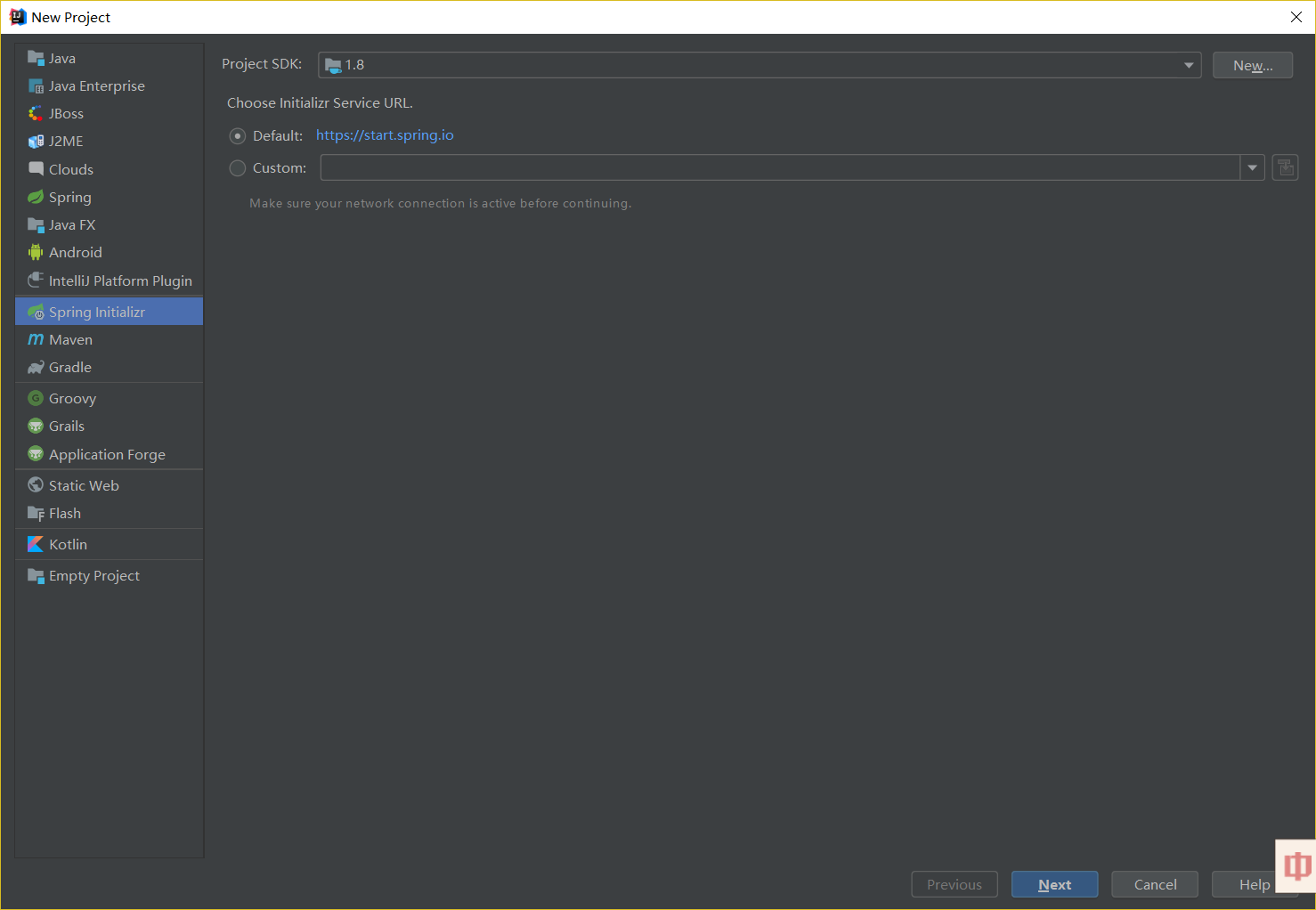
Task: Select the Application Forge label
Action: pos(107,455)
